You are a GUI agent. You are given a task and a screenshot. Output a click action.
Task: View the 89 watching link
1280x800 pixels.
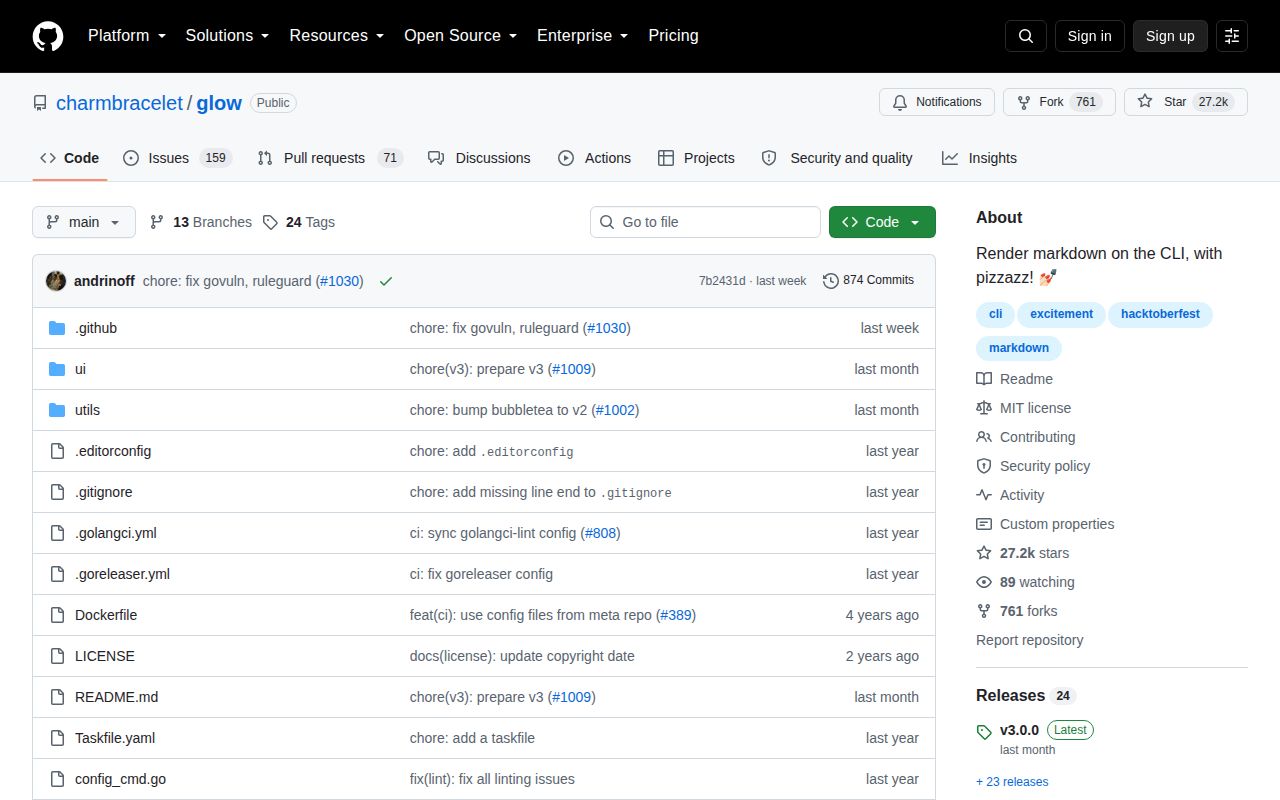pos(1025,582)
